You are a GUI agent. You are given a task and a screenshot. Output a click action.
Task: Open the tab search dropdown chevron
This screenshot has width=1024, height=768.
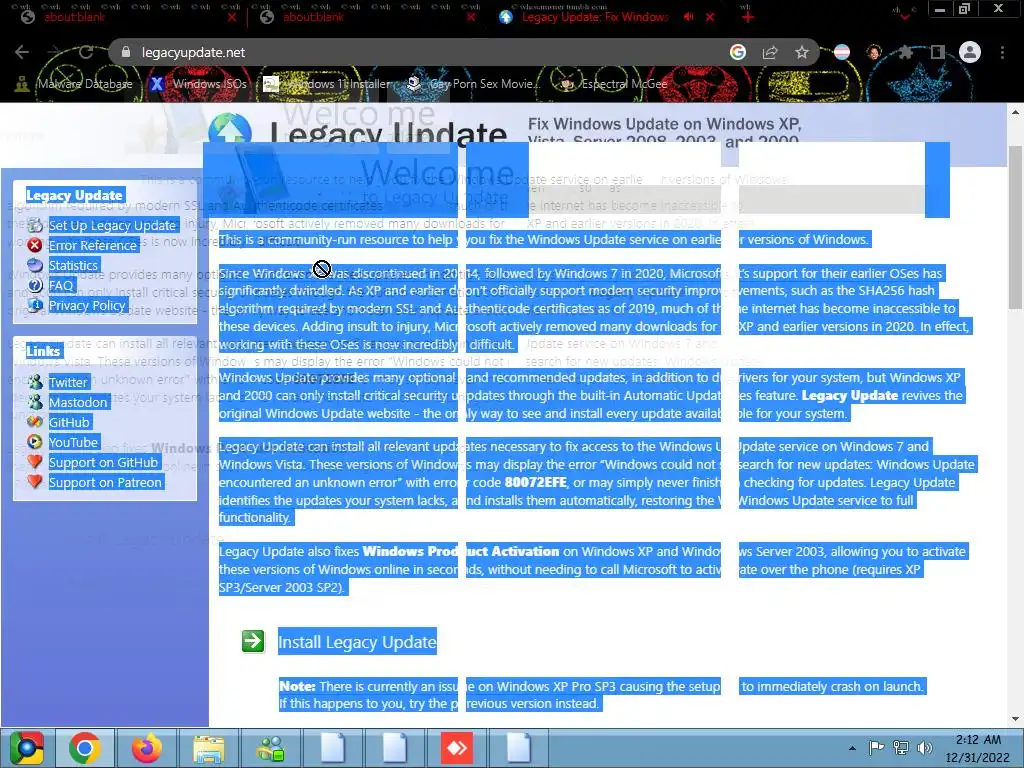pyautogui.click(x=904, y=17)
